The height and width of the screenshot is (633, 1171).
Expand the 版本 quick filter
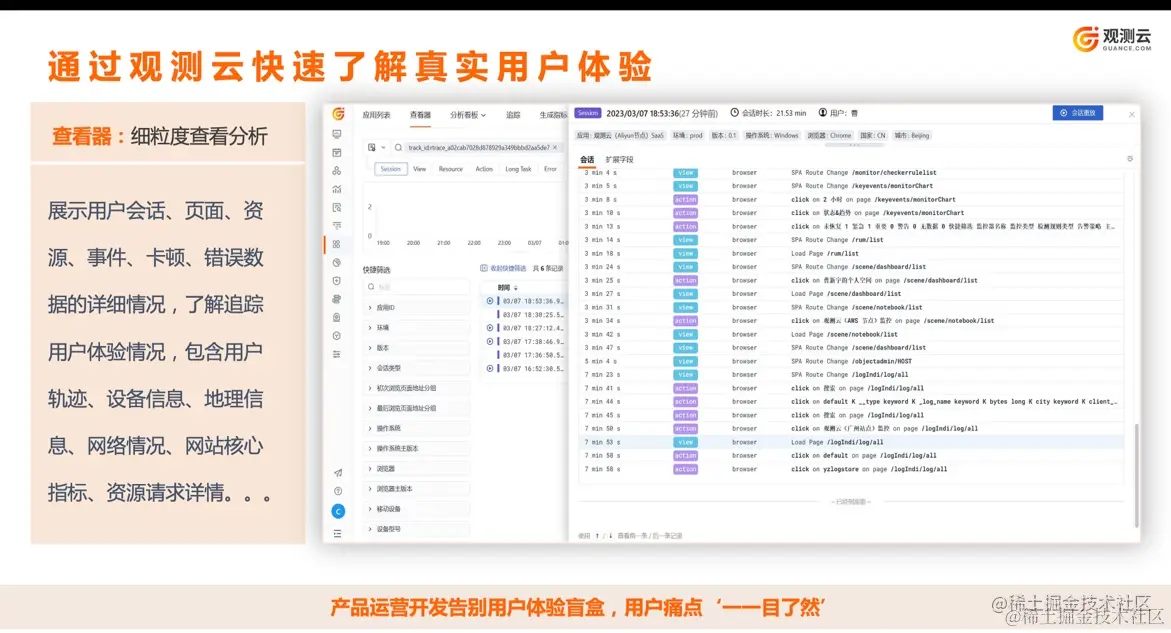[x=418, y=348]
